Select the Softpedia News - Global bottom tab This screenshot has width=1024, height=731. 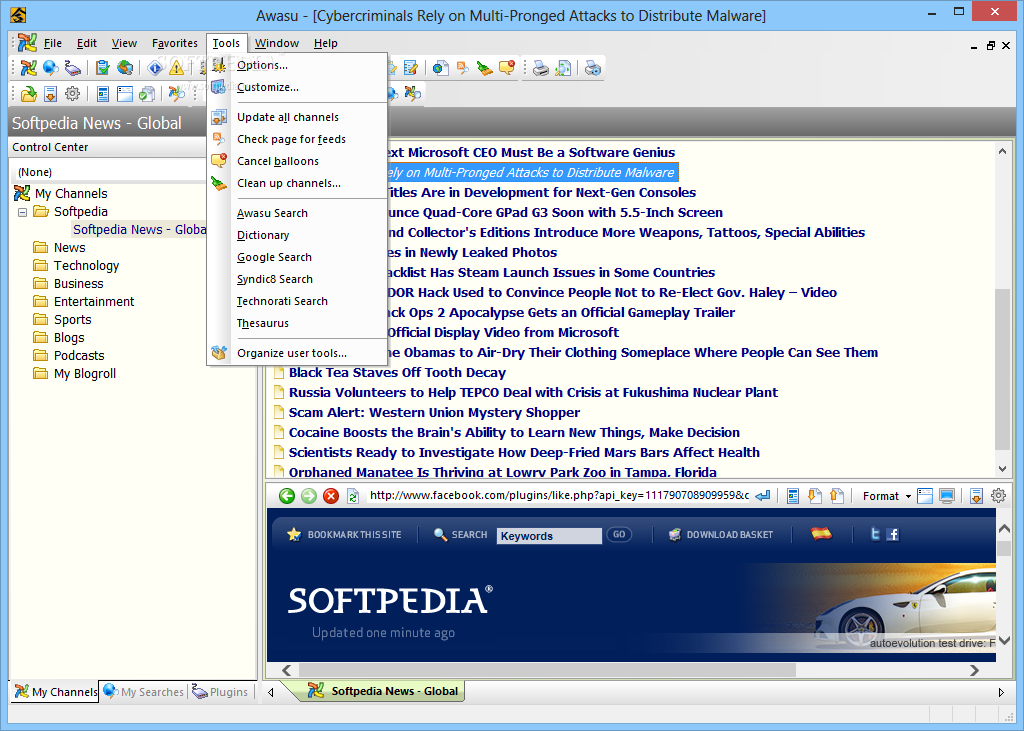[384, 691]
